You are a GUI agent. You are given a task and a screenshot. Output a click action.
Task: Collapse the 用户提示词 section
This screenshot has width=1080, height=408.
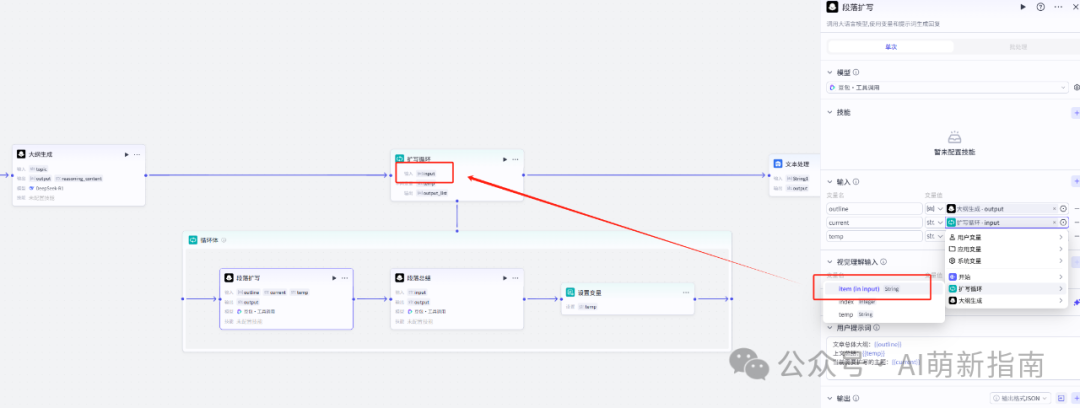pos(830,328)
